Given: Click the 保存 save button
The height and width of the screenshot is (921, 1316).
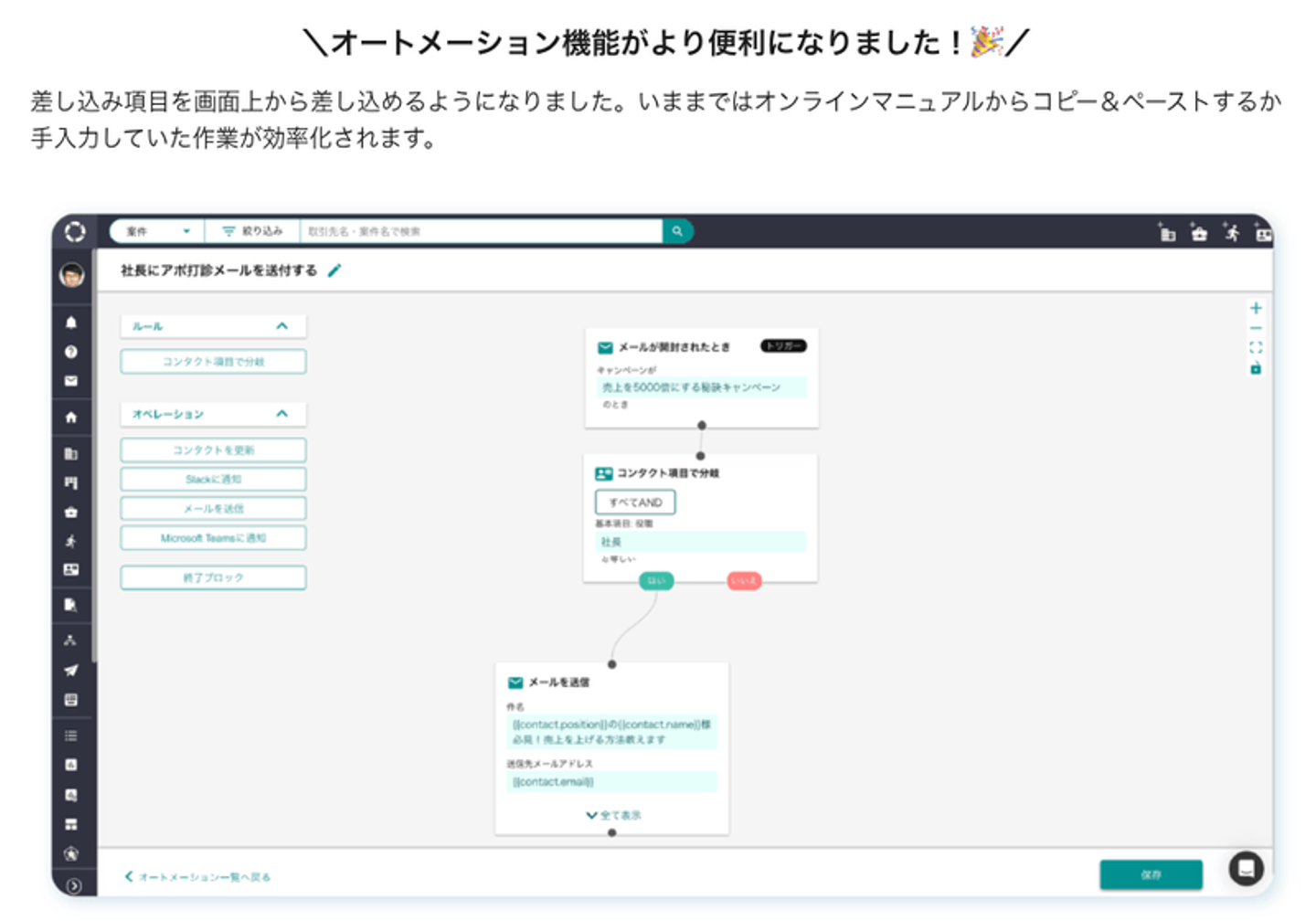Looking at the screenshot, I should pyautogui.click(x=1151, y=874).
